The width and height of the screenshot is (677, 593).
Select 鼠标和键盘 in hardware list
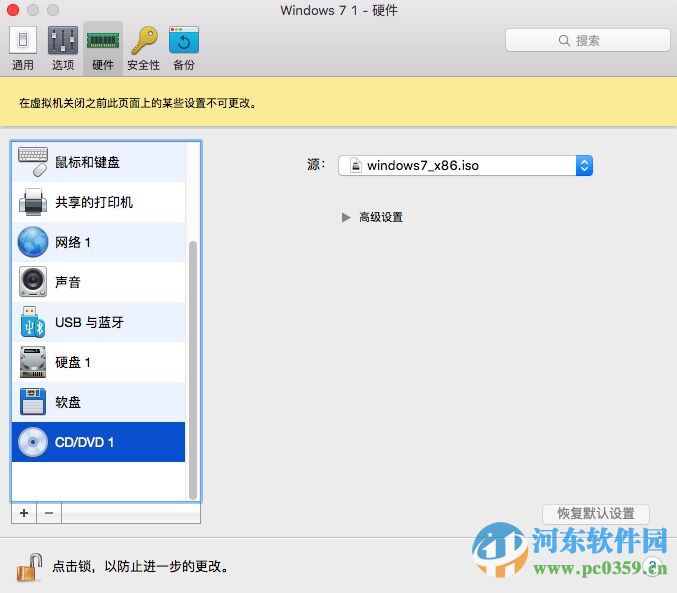(98, 162)
